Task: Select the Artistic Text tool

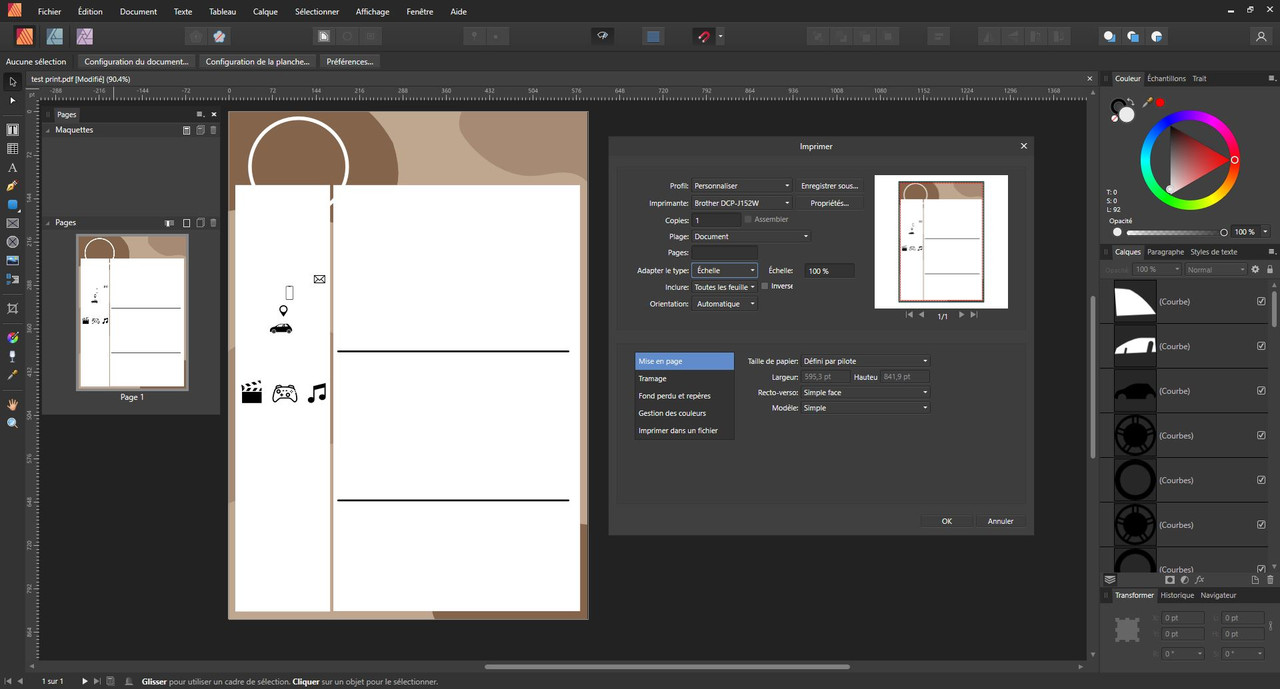Action: (x=13, y=168)
